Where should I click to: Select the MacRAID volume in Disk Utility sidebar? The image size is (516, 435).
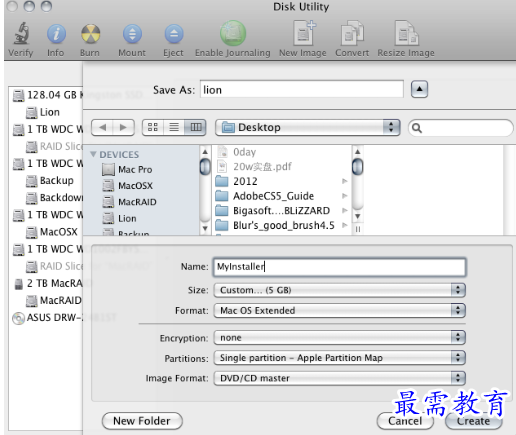point(54,300)
